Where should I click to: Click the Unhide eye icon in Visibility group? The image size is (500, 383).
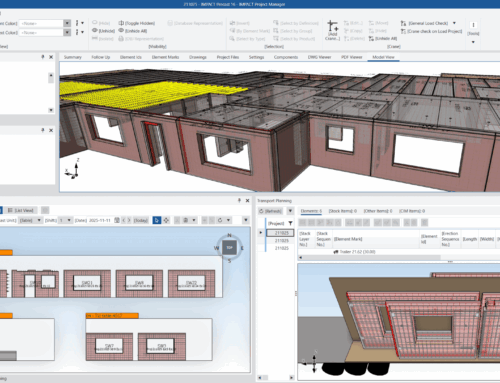click(x=95, y=31)
